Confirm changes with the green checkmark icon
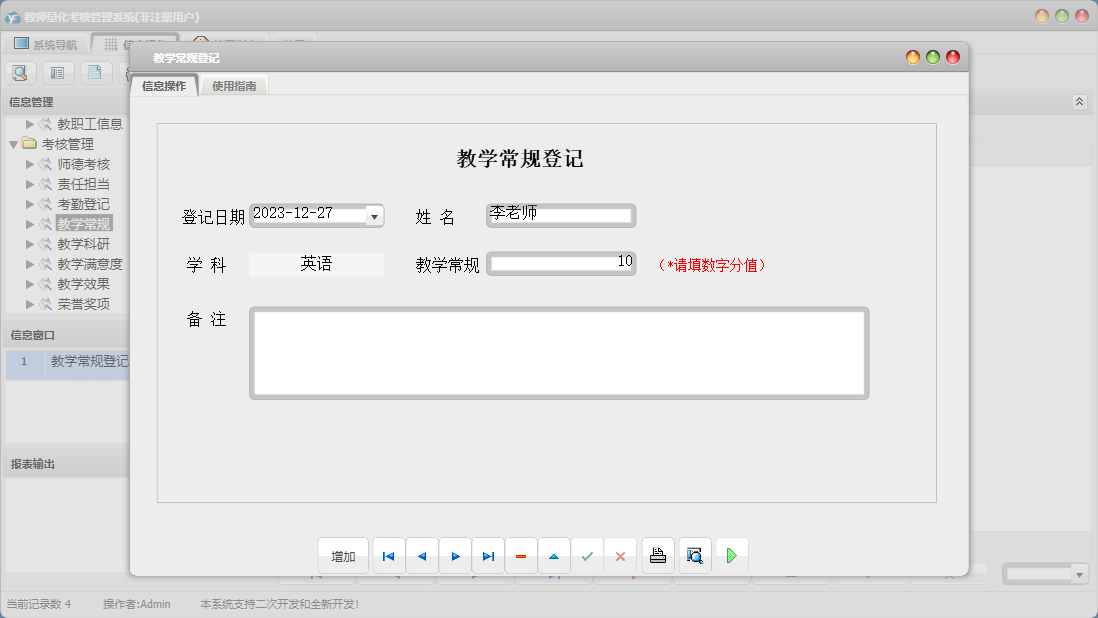Viewport: 1098px width, 618px height. (587, 555)
